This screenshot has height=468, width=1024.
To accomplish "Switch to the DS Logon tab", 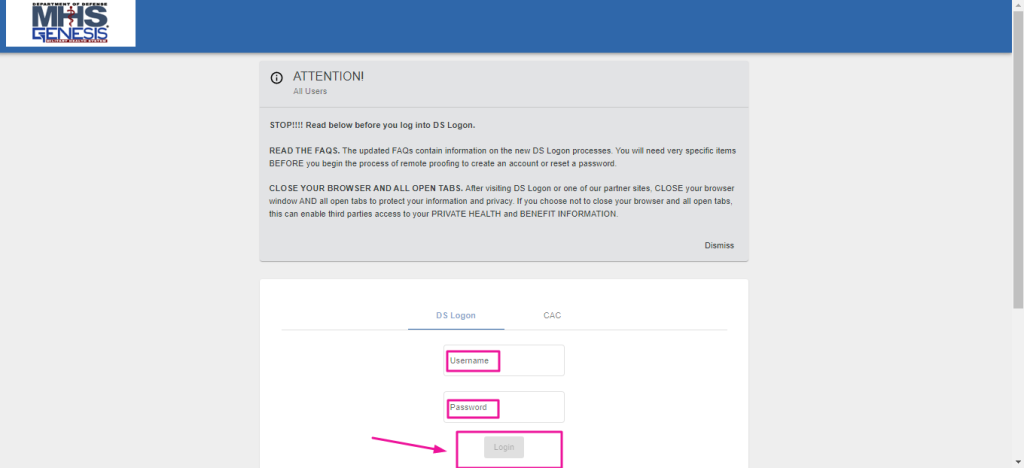I will [x=456, y=315].
